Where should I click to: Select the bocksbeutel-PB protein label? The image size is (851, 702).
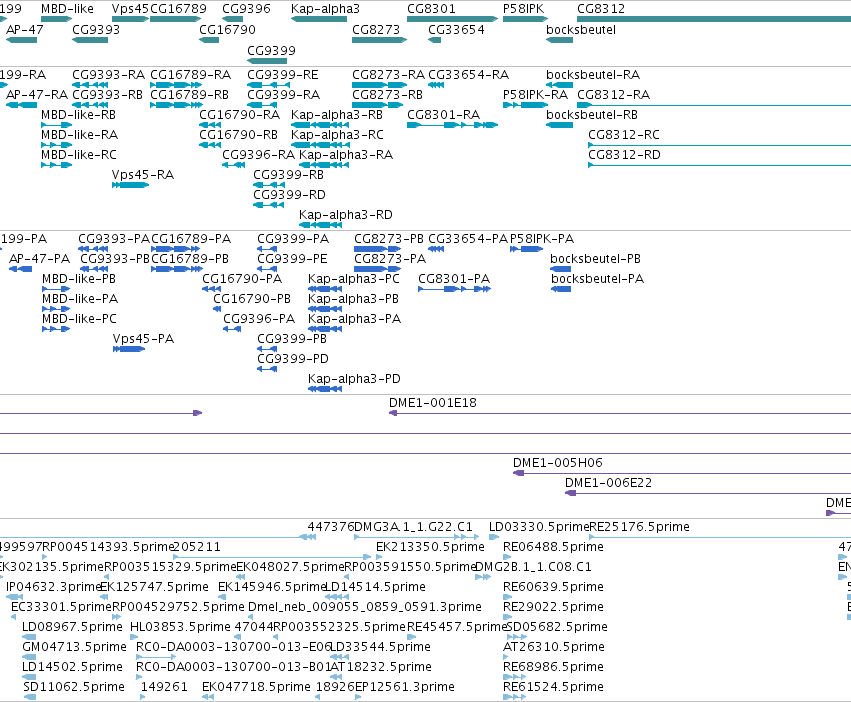pyautogui.click(x=595, y=259)
